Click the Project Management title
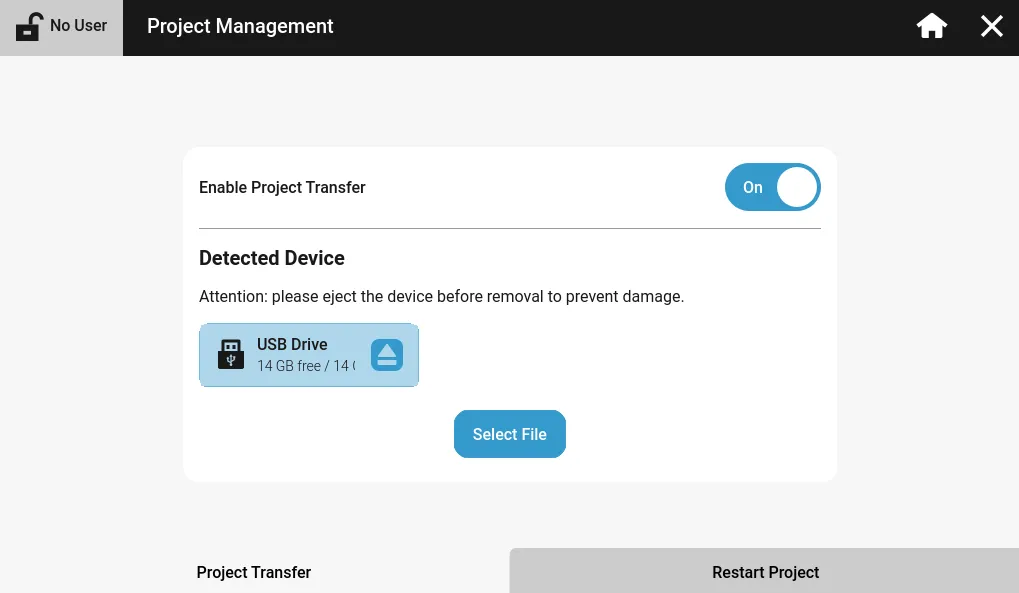The width and height of the screenshot is (1019, 593). (x=240, y=27)
